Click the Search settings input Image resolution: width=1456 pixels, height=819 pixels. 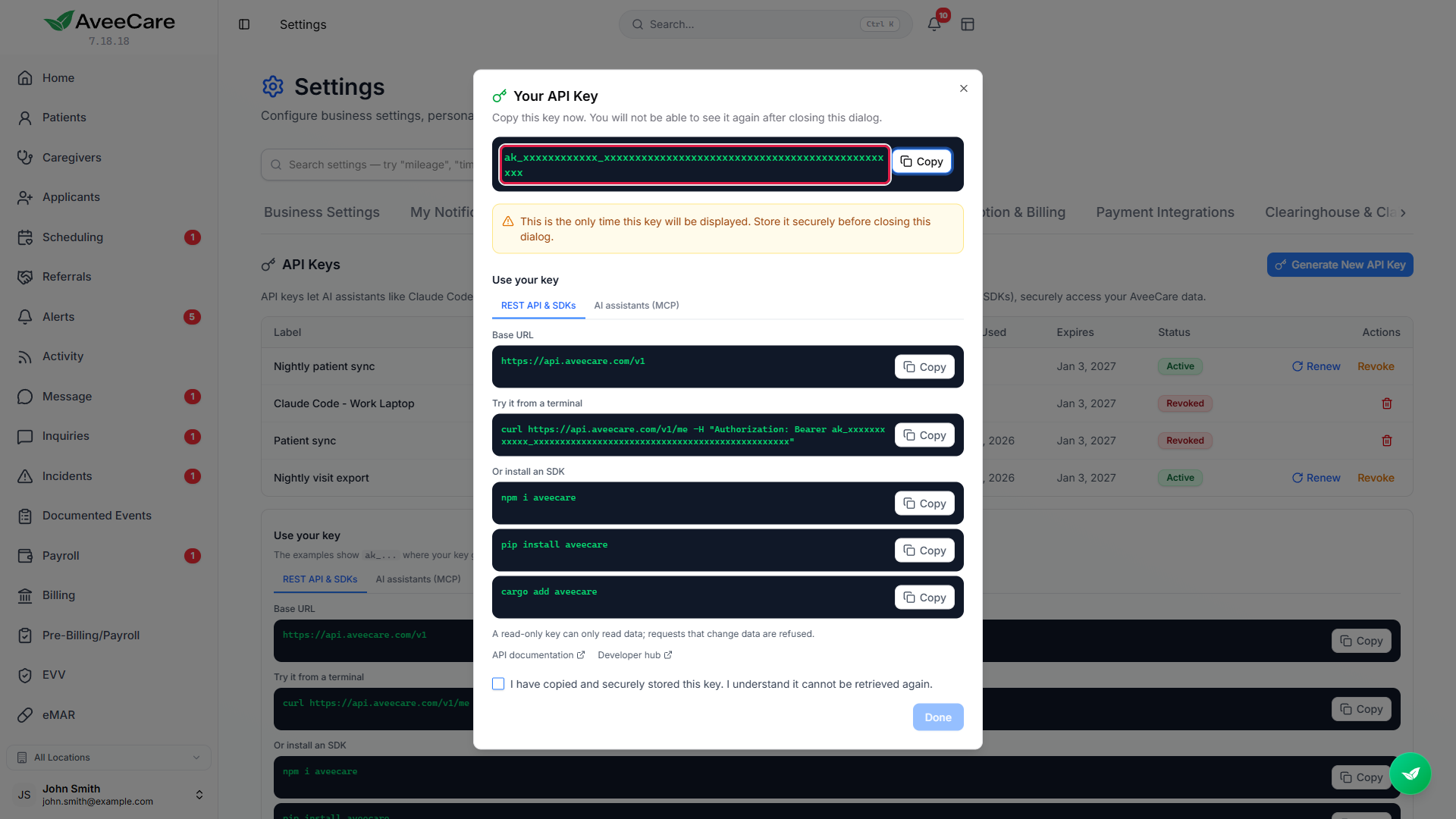coord(368,165)
